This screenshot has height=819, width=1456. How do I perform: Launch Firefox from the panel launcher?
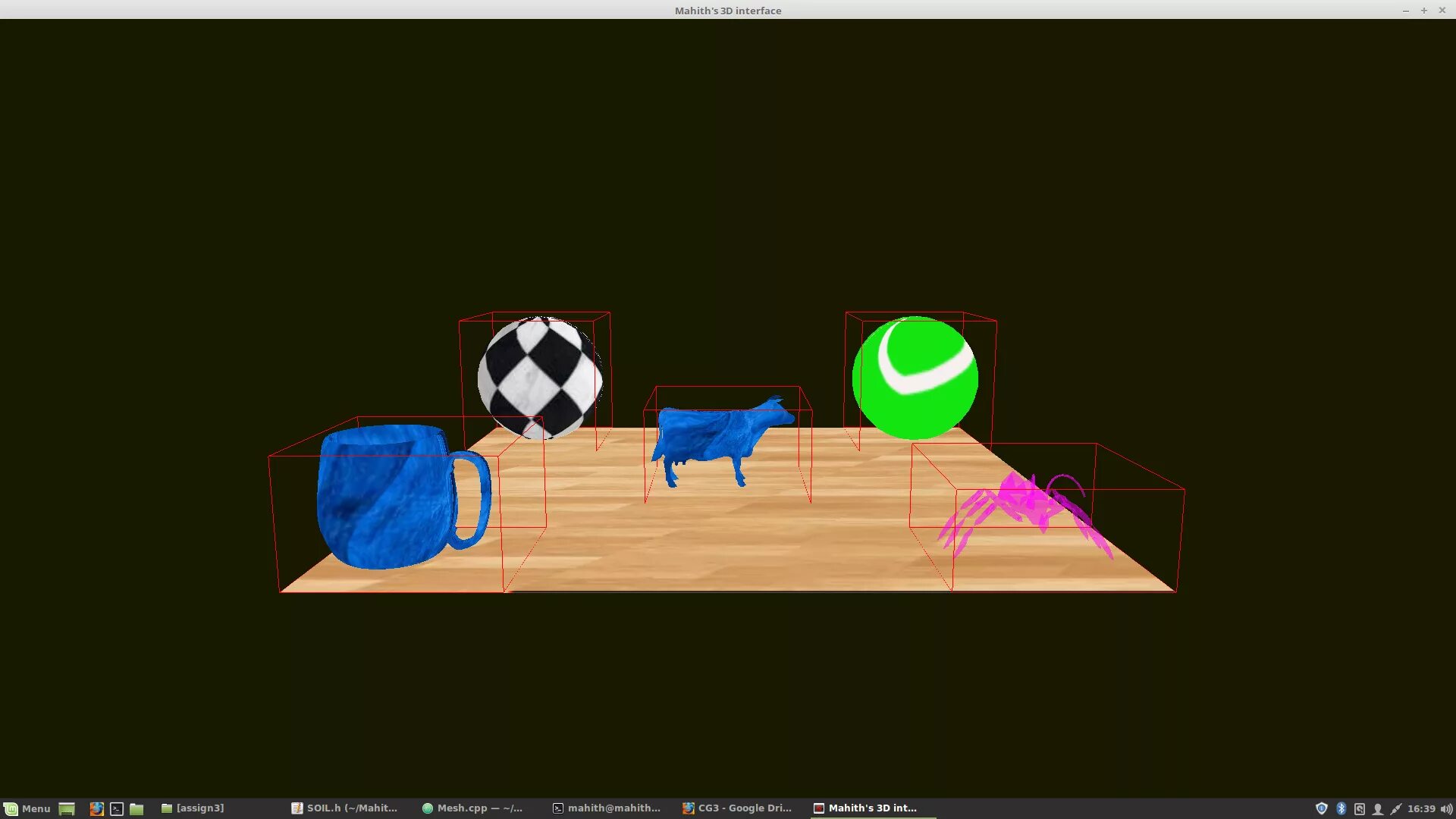(96, 808)
